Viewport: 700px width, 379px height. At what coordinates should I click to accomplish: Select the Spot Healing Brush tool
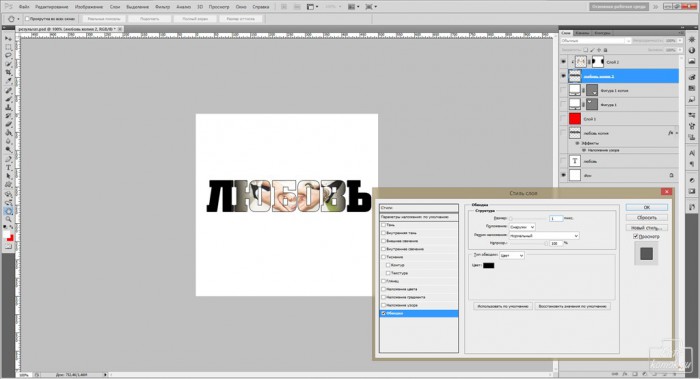pyautogui.click(x=8, y=91)
